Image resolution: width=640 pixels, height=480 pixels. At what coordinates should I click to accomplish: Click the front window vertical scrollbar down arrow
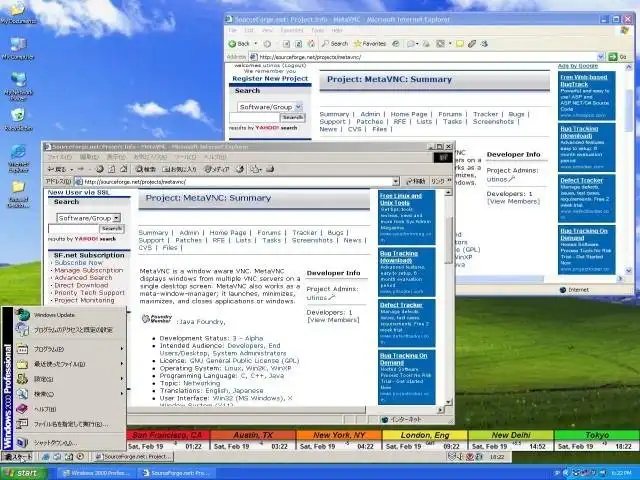[448, 402]
